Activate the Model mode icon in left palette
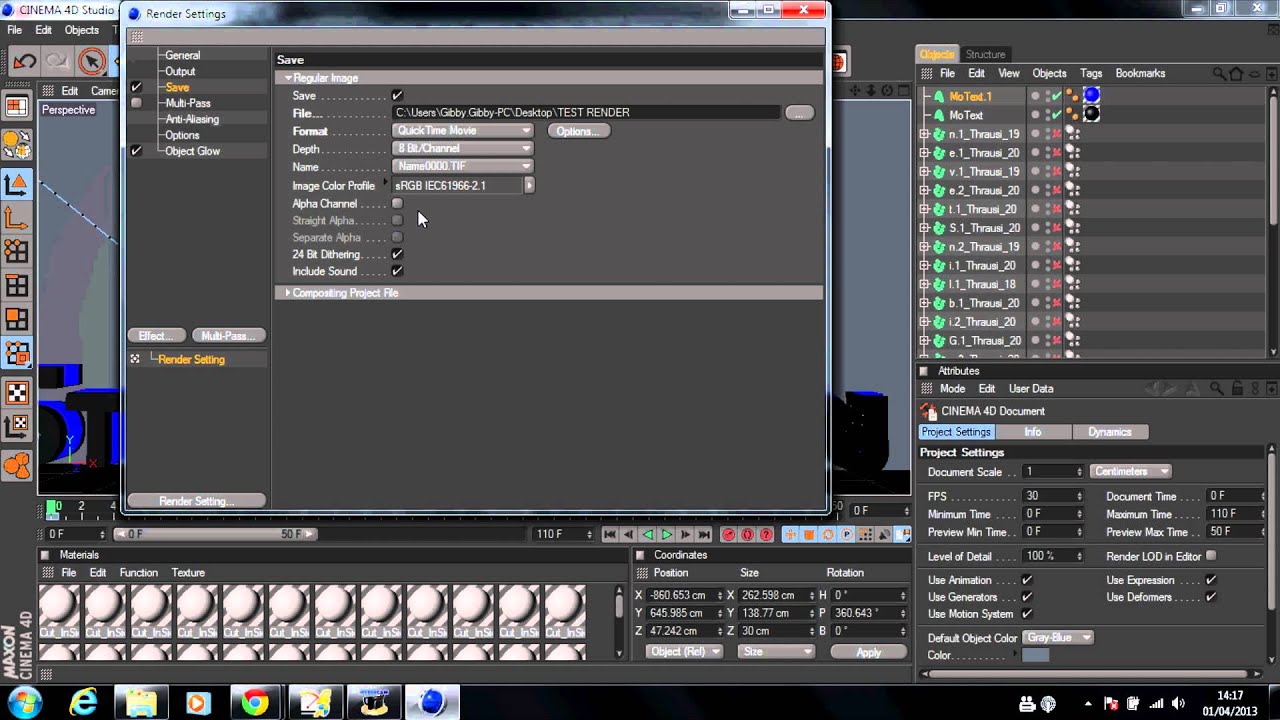Image resolution: width=1280 pixels, height=720 pixels. click(x=17, y=184)
